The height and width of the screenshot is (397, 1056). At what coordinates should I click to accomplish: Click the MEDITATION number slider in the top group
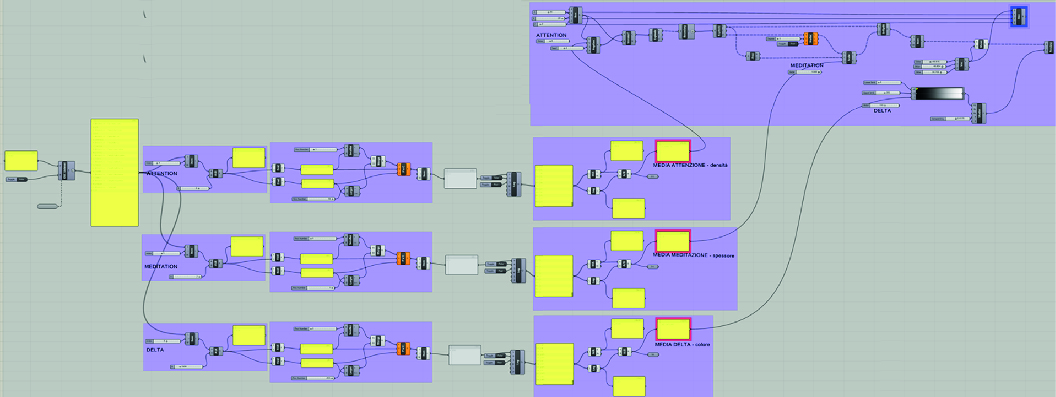(805, 71)
